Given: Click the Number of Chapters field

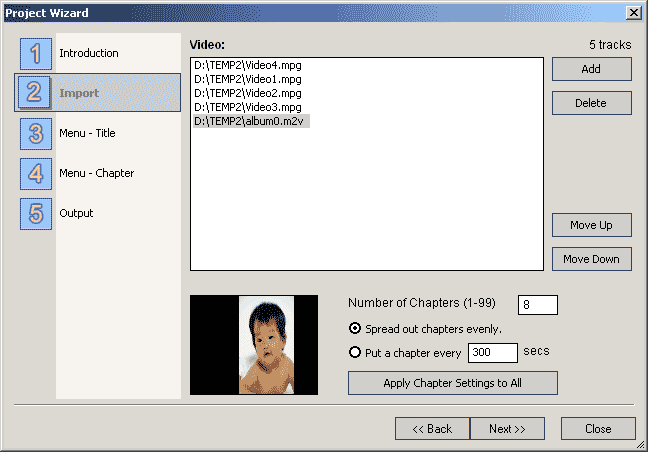Looking at the screenshot, I should coord(538,305).
